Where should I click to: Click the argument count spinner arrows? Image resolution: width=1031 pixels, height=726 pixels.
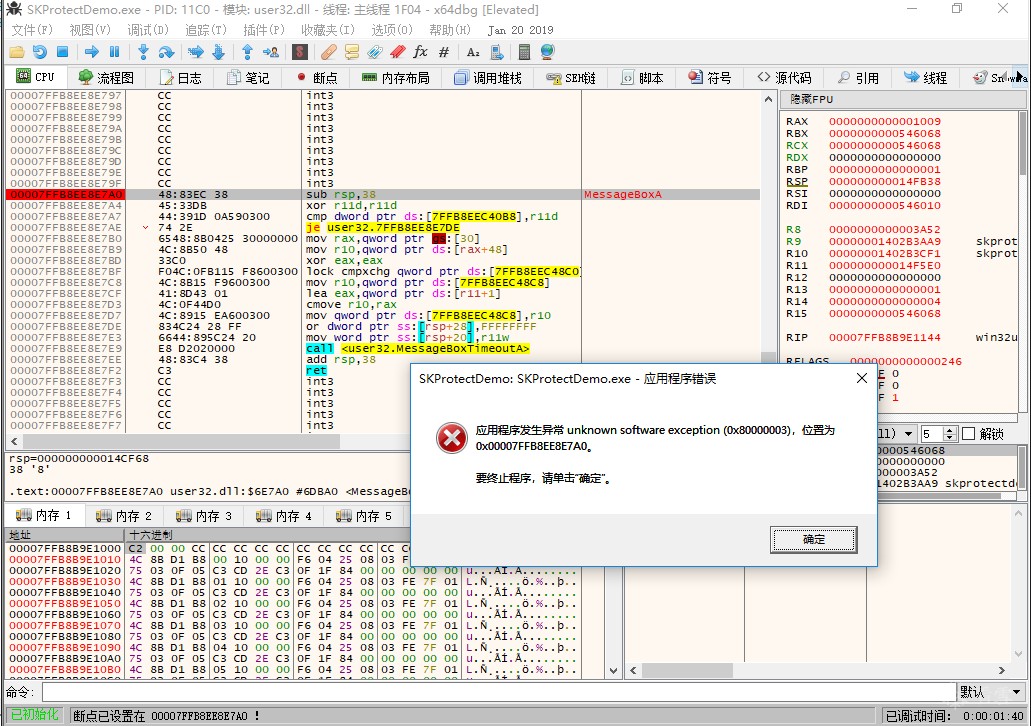pos(949,434)
